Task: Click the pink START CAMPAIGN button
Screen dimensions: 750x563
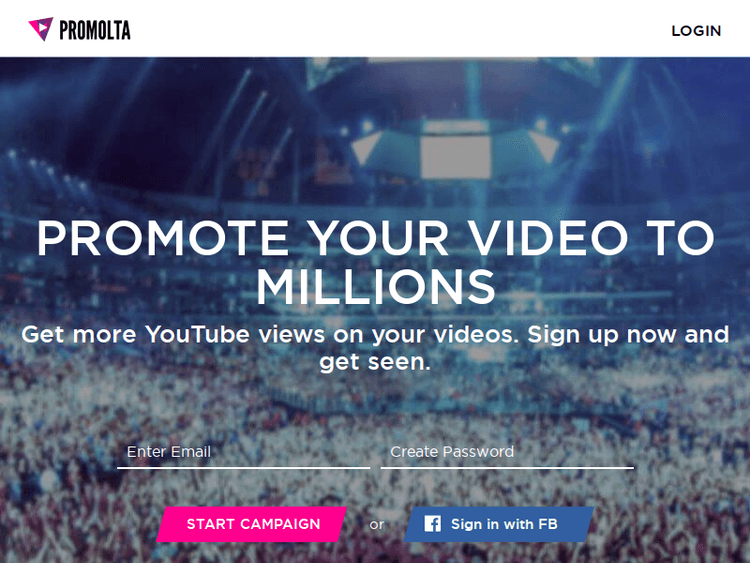Action: click(252, 524)
